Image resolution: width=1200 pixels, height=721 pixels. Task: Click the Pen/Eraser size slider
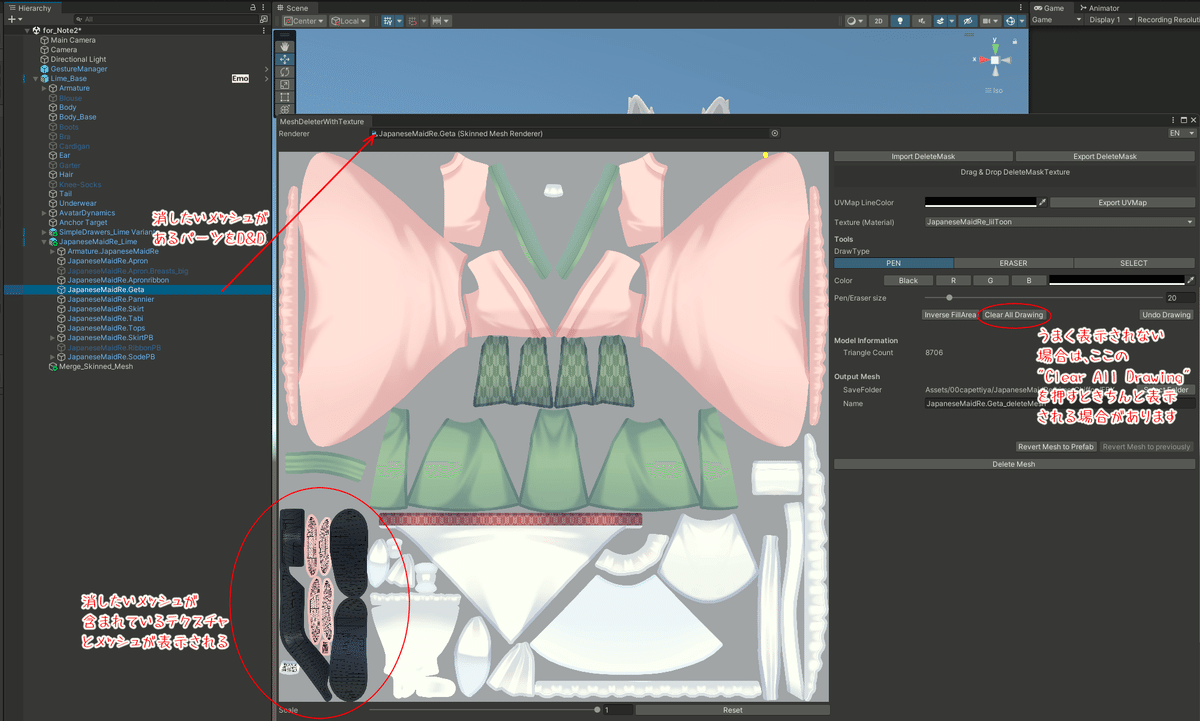tap(1042, 298)
